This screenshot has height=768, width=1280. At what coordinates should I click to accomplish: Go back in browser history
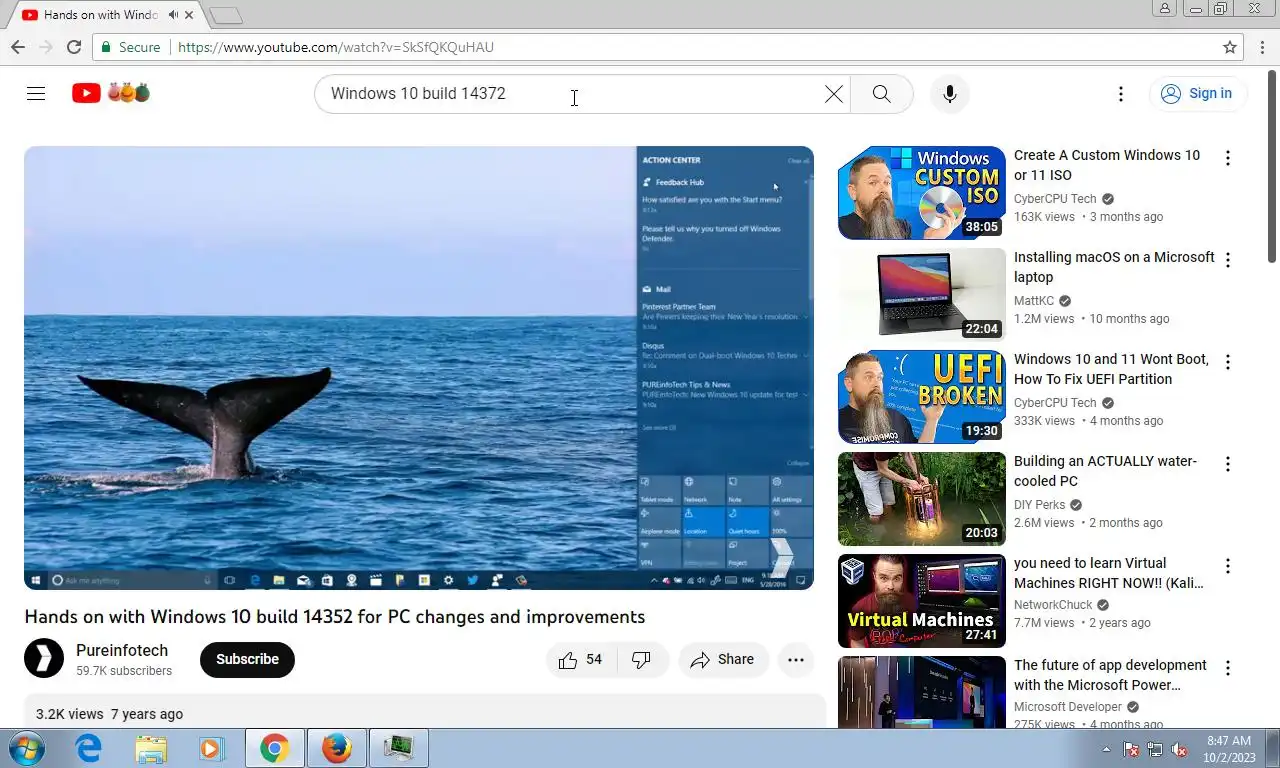pyautogui.click(x=18, y=47)
